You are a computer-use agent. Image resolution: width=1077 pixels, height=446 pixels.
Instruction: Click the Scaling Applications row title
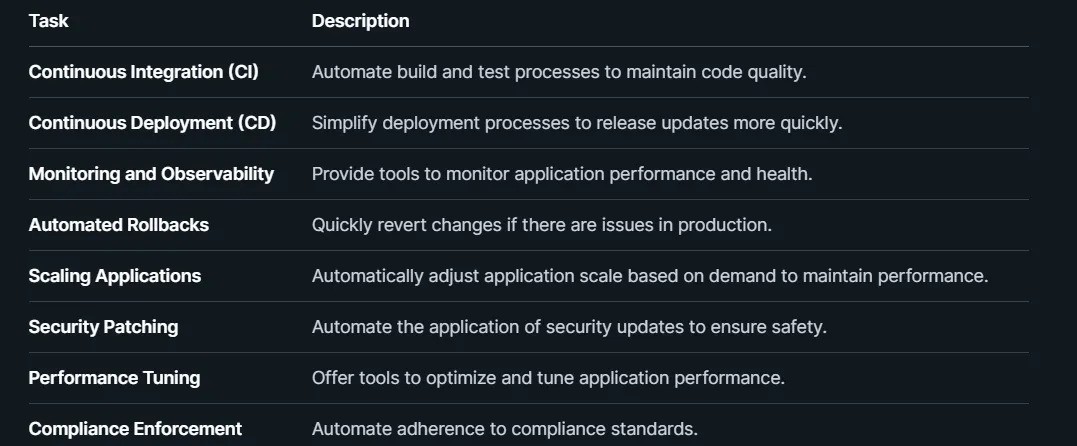114,276
